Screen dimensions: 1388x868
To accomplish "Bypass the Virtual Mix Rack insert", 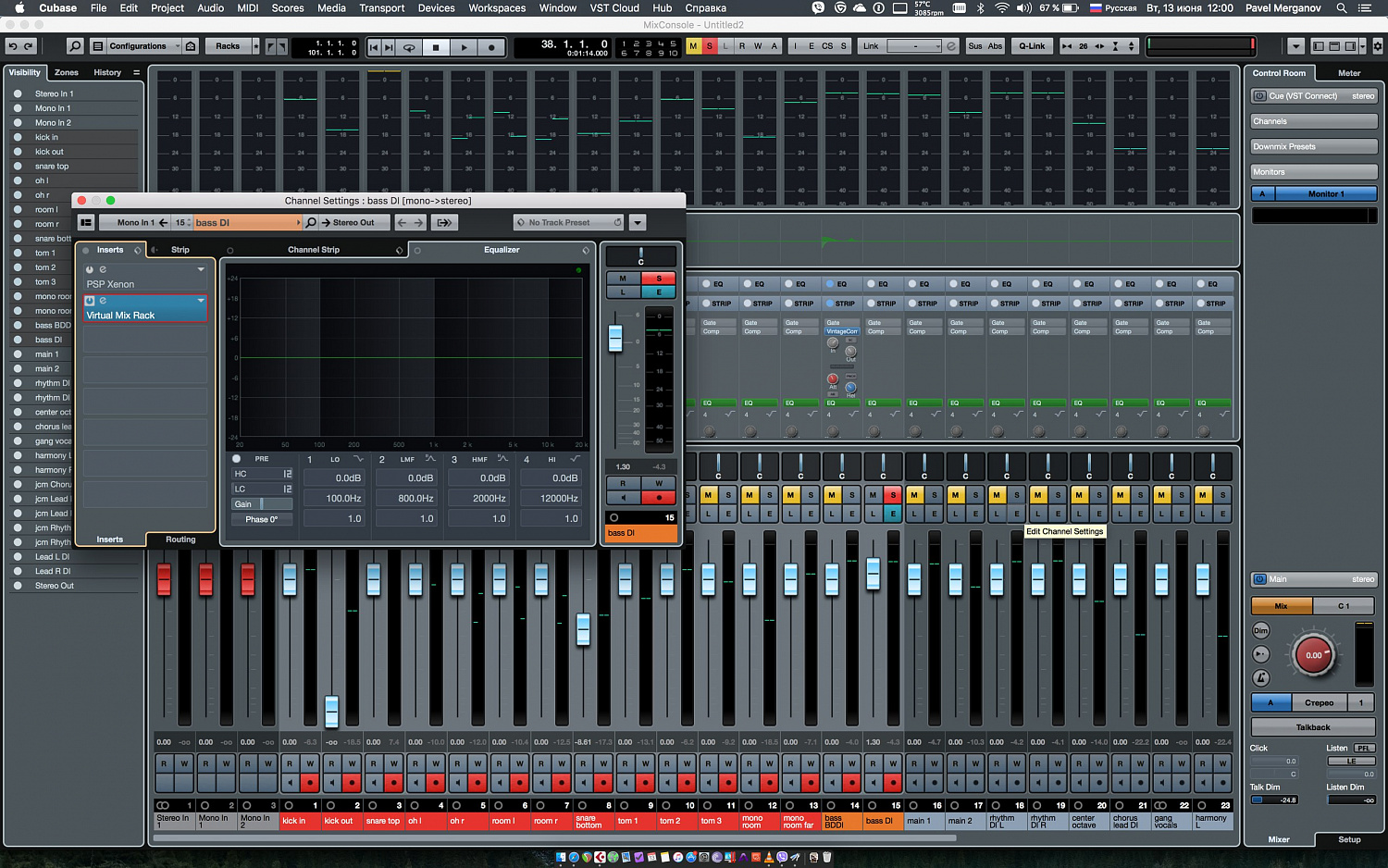I will [90, 301].
